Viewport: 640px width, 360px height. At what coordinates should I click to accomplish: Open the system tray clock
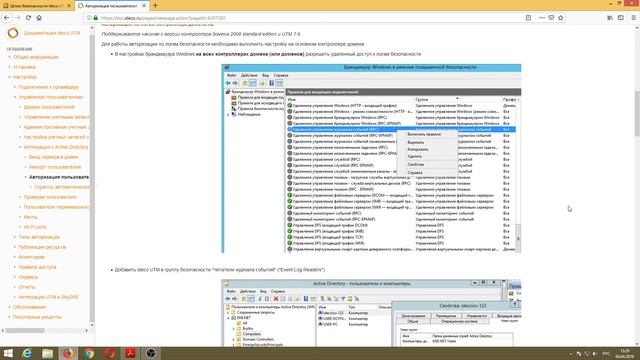[624, 353]
